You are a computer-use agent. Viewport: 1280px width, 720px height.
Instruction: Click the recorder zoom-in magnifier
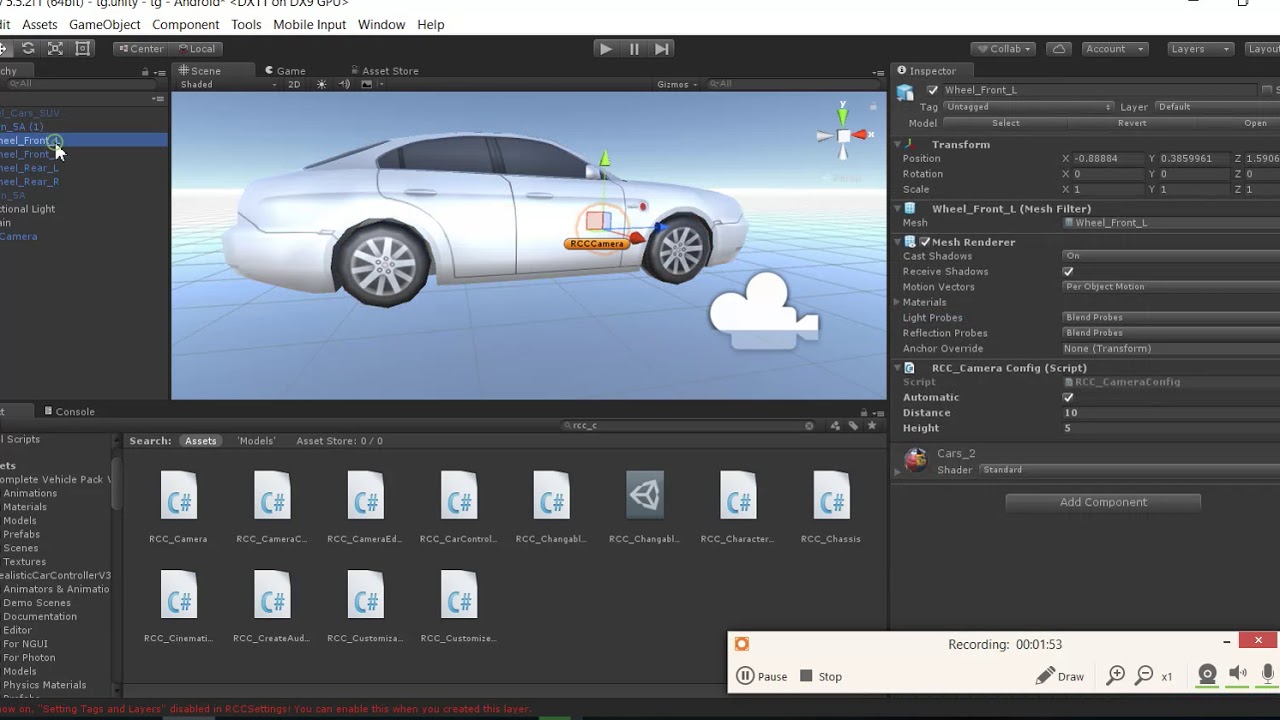tap(1116, 676)
